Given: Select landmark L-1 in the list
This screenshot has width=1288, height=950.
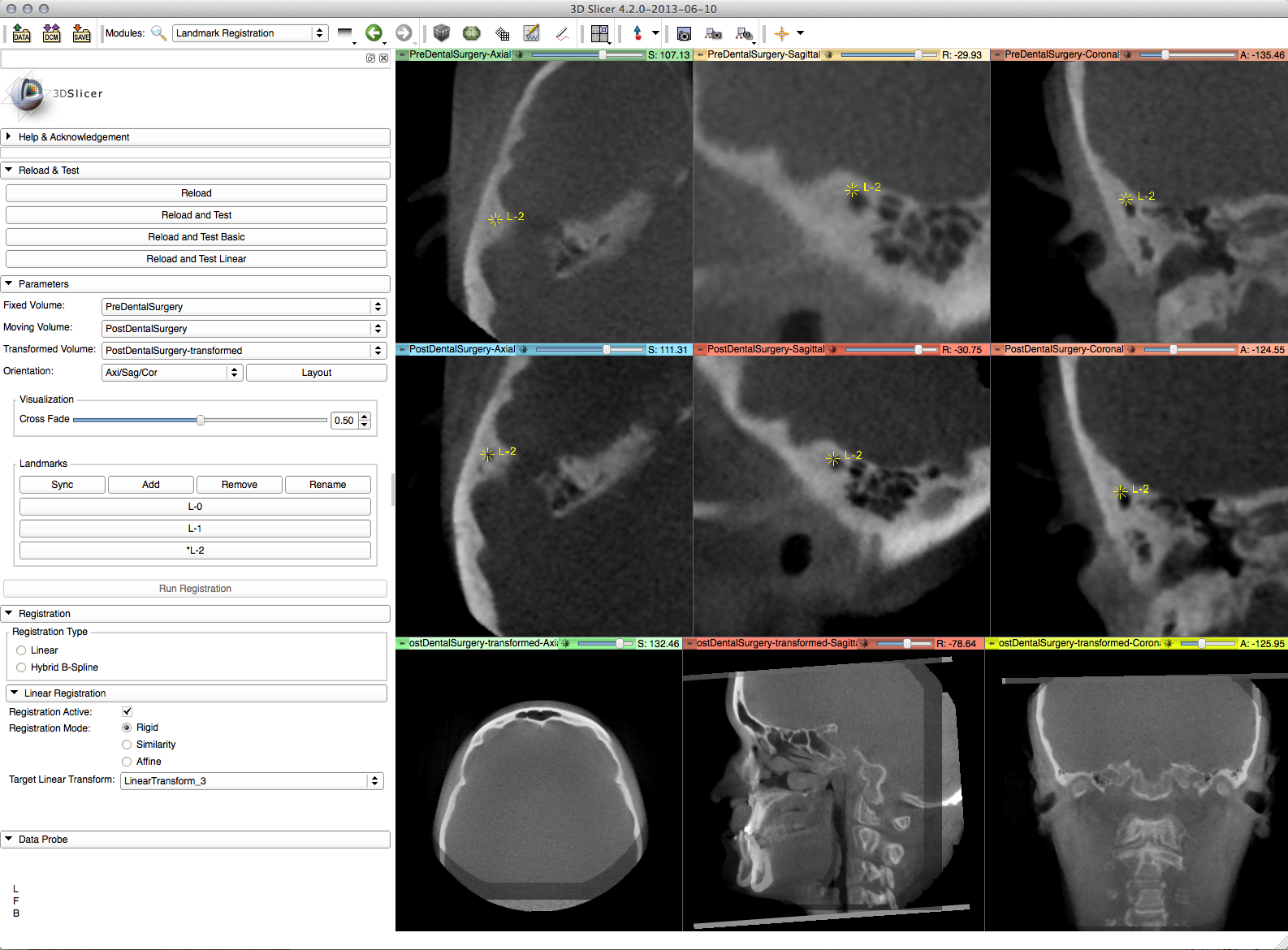Looking at the screenshot, I should click(x=195, y=529).
